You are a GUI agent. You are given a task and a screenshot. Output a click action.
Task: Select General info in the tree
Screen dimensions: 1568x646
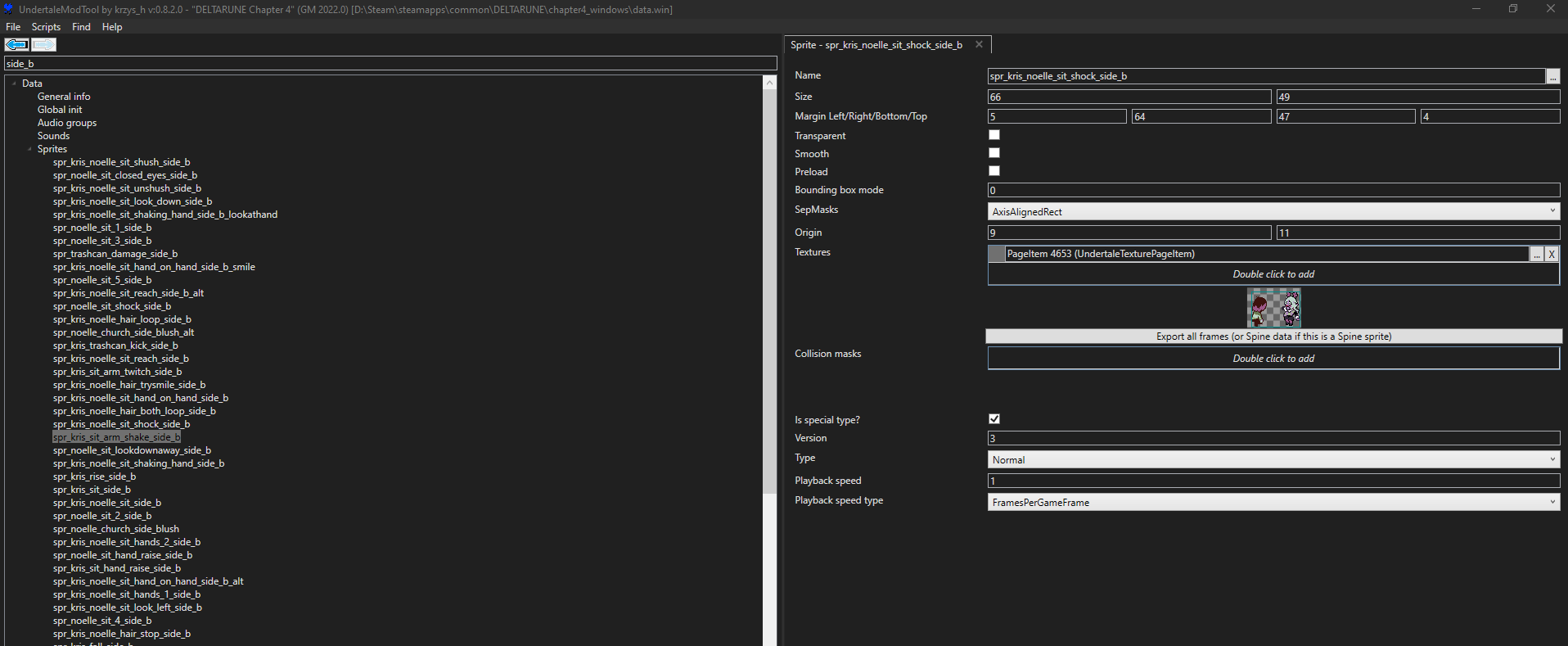click(64, 97)
